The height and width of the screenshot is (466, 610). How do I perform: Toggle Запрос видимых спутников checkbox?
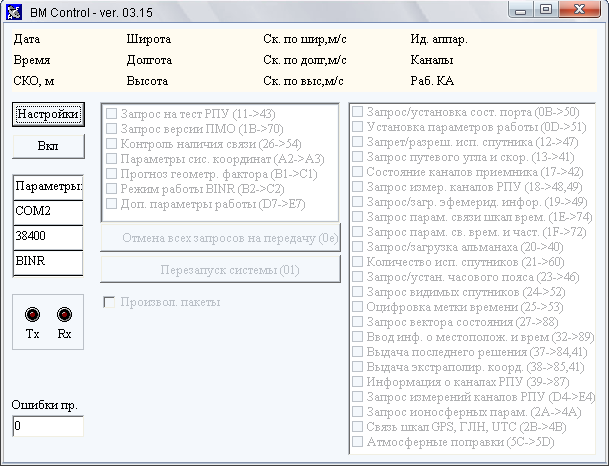click(358, 291)
